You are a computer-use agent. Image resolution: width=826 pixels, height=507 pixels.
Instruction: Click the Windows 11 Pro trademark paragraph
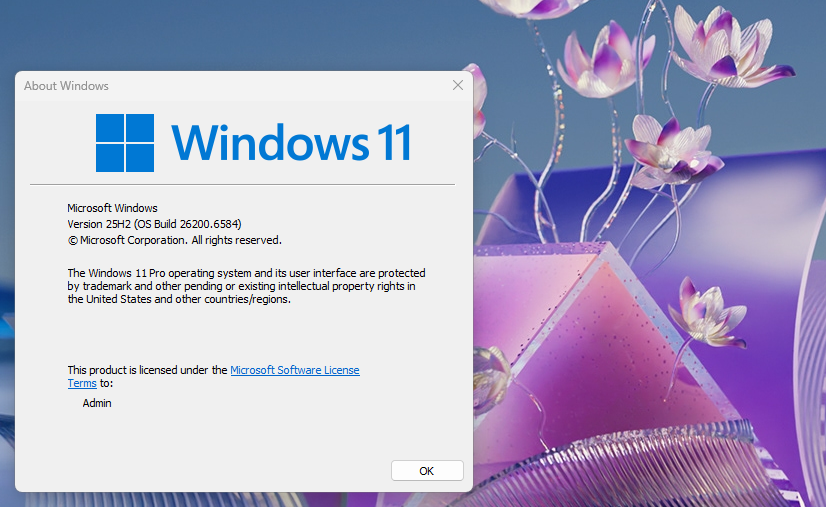coord(246,286)
